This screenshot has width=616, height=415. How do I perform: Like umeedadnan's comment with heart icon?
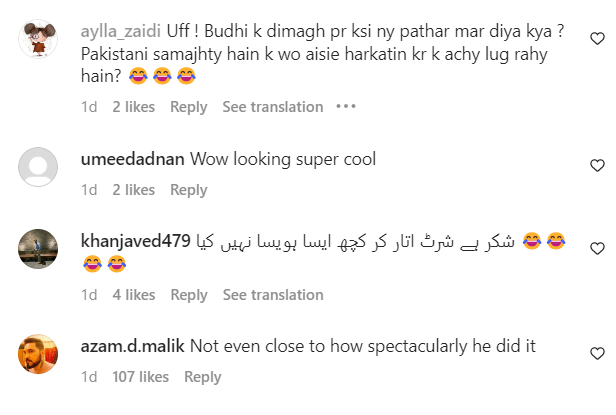point(598,165)
